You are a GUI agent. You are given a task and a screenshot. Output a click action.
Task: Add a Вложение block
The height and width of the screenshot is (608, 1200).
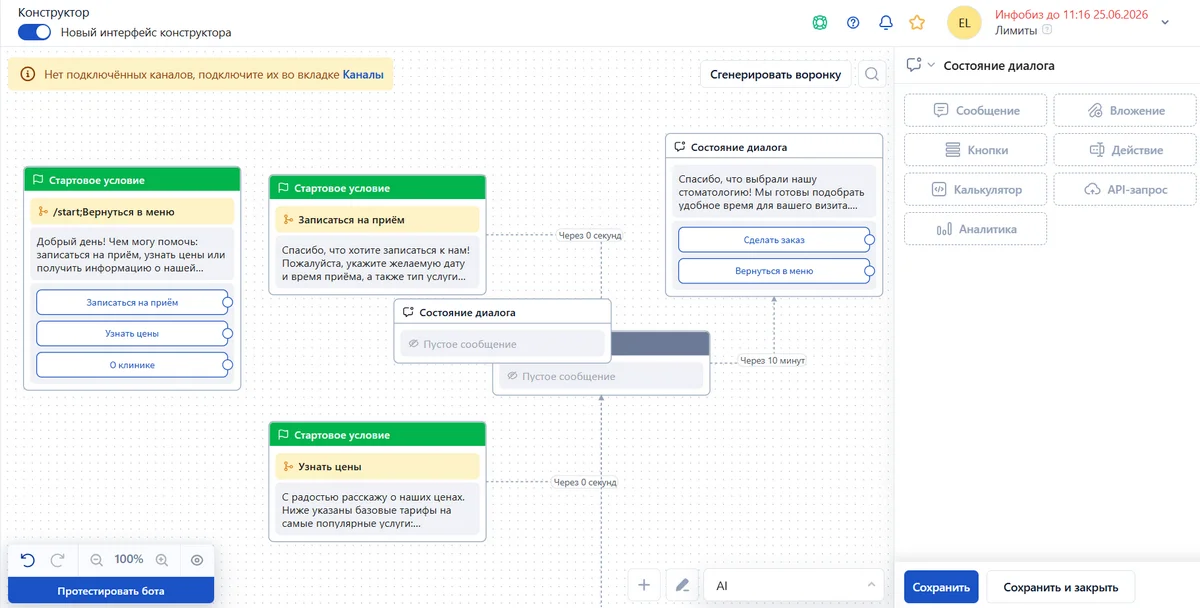click(x=1125, y=110)
